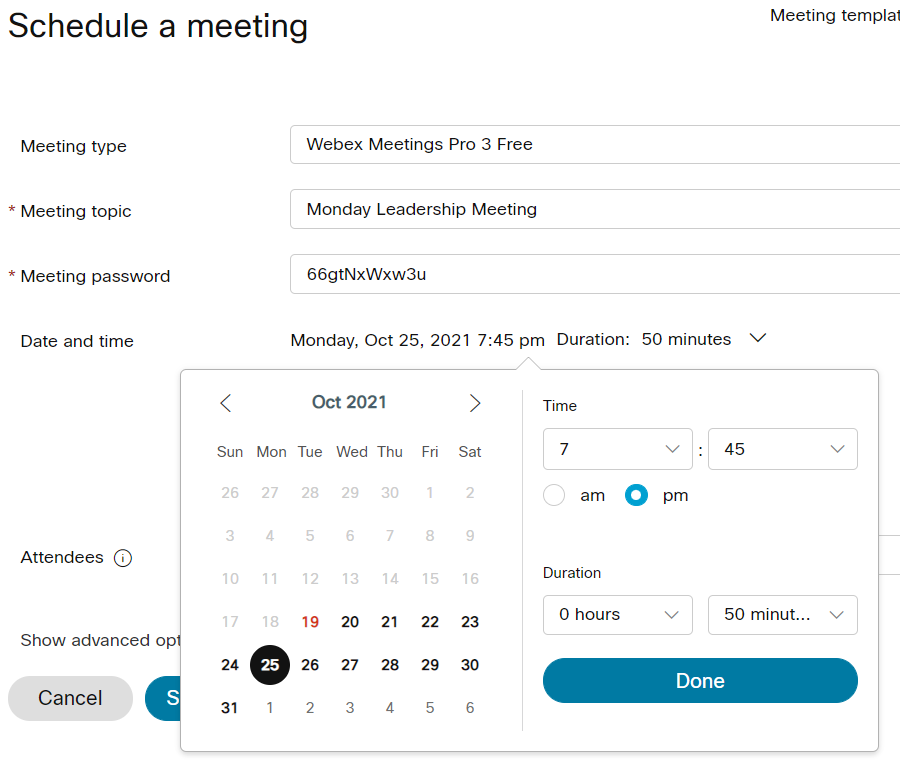Screen dimensions: 900x764
Task: Expand the 0 hours duration dropdown
Action: click(x=617, y=615)
